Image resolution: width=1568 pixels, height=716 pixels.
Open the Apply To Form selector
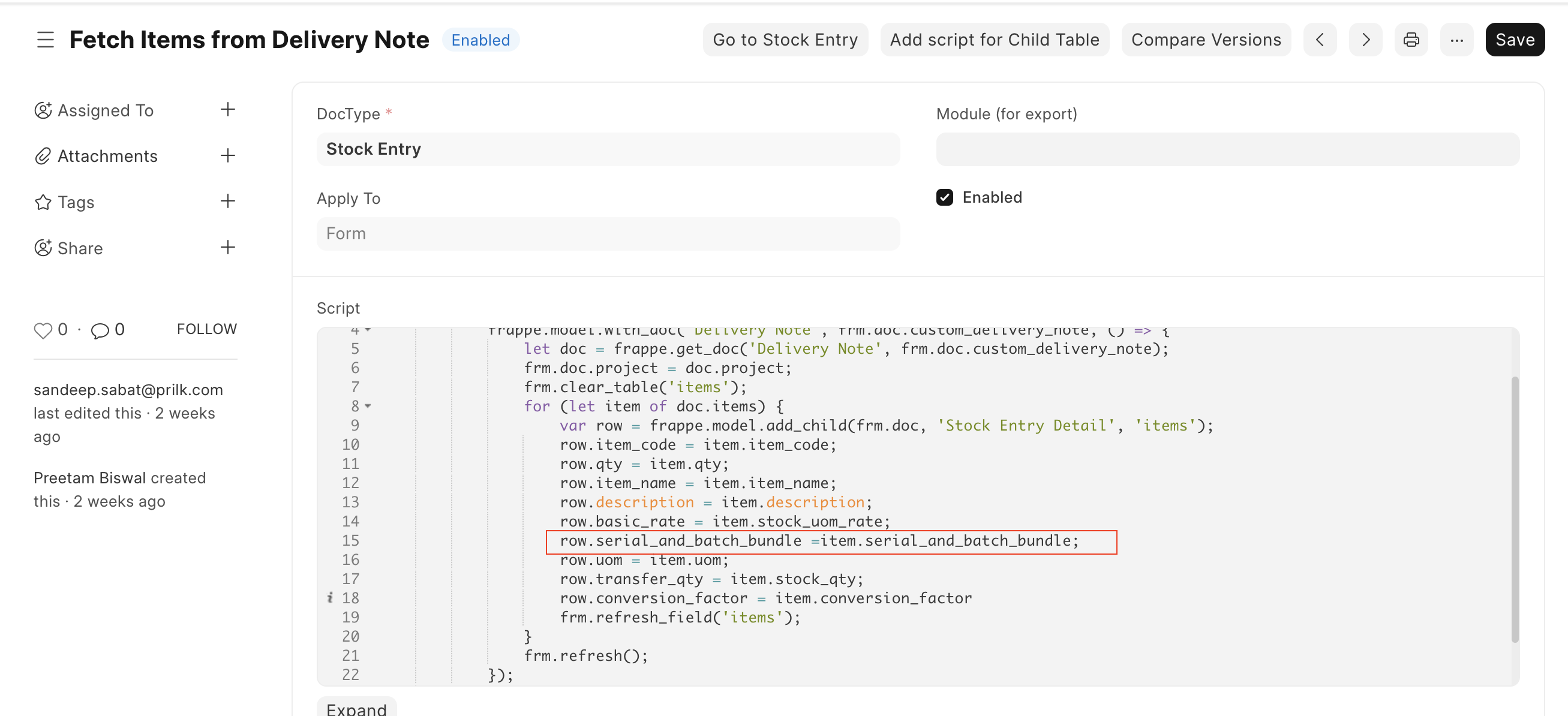tap(608, 234)
